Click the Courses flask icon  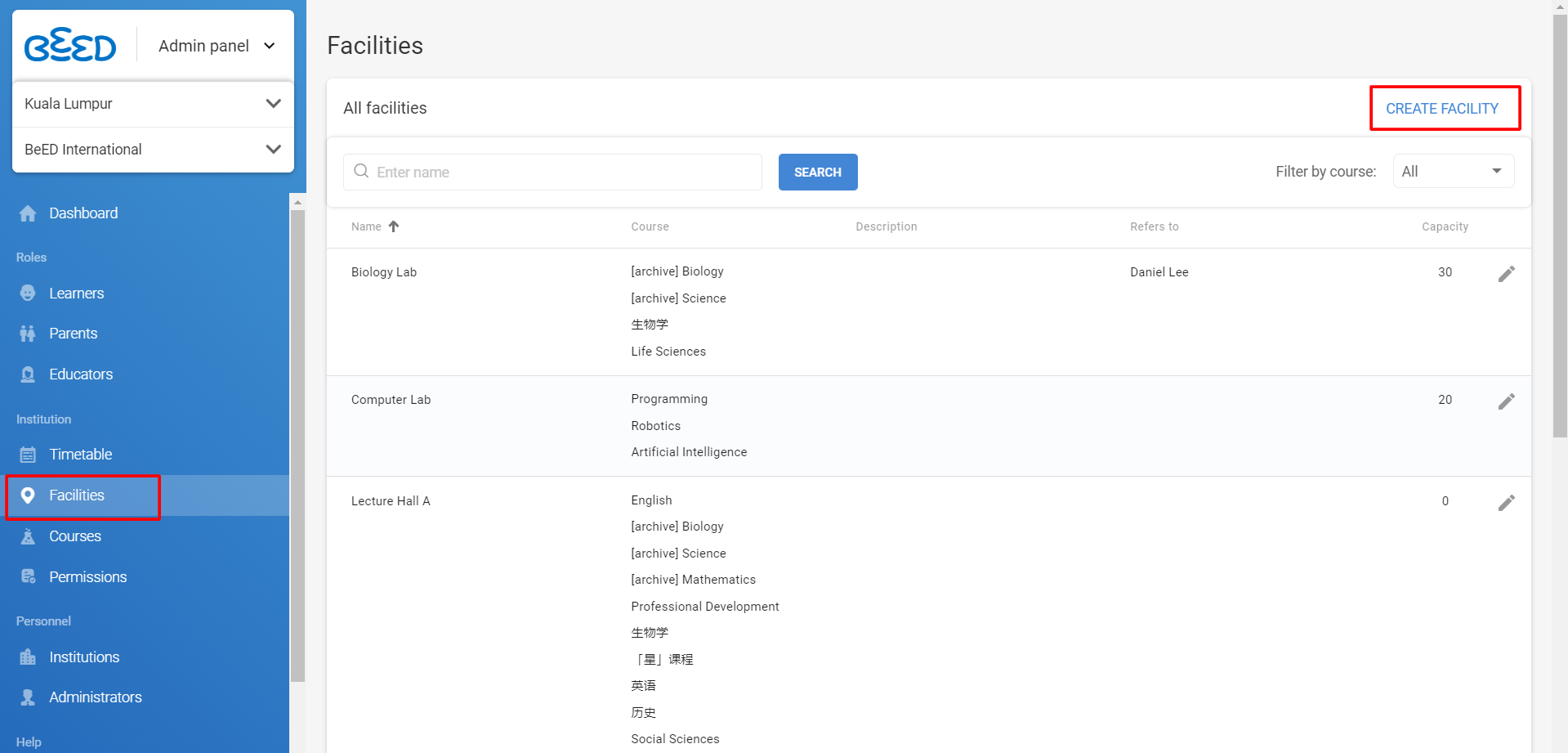(28, 536)
